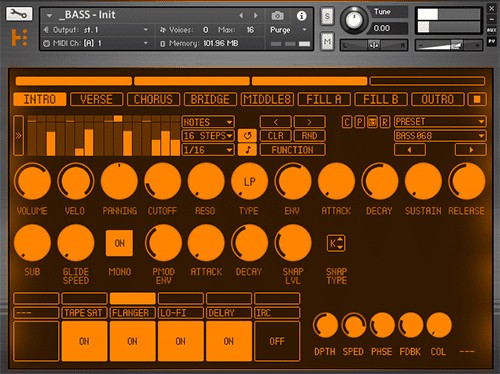
Task: Toggle the empty first effect slot button
Action: (36, 341)
